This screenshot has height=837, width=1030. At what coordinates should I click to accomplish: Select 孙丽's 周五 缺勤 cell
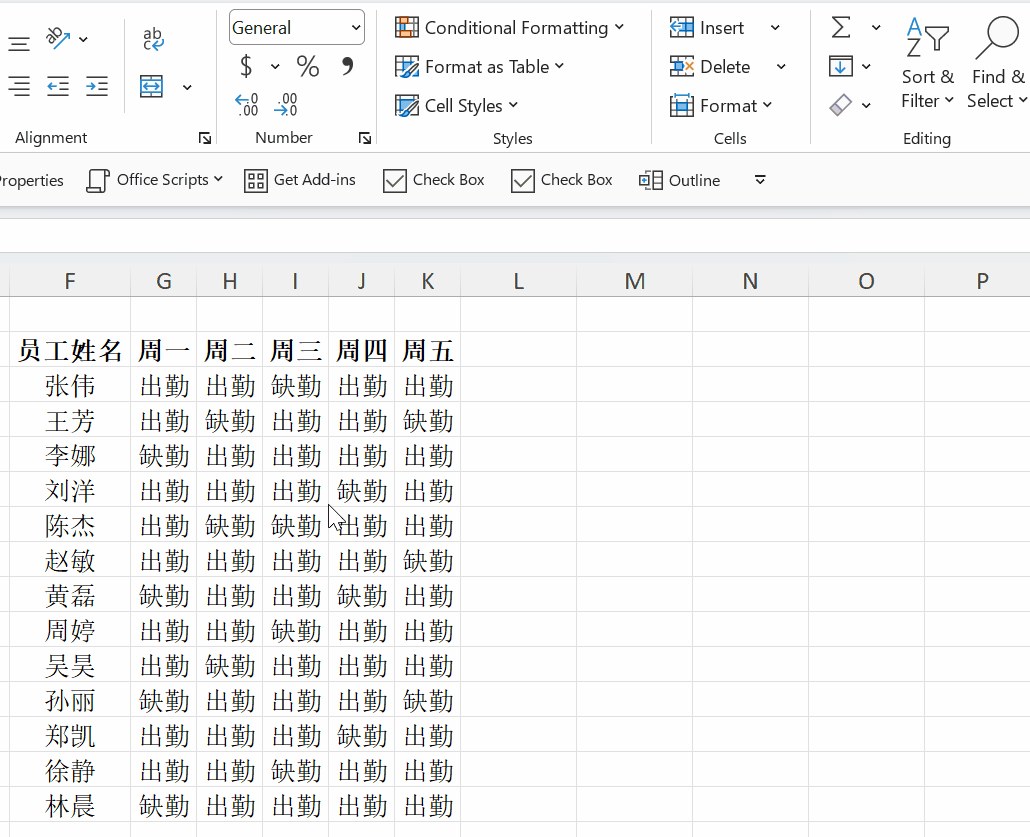[x=428, y=700]
